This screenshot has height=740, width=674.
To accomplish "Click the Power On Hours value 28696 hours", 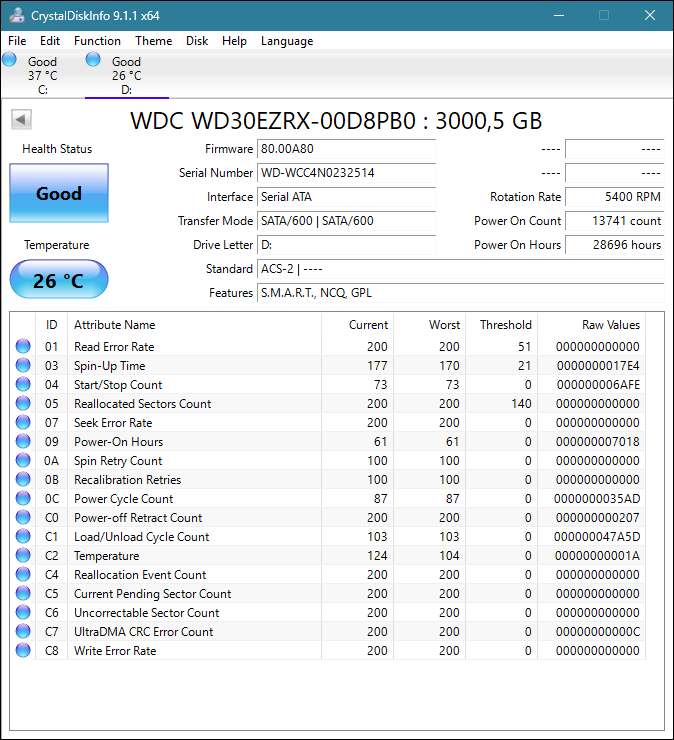I will [x=615, y=245].
